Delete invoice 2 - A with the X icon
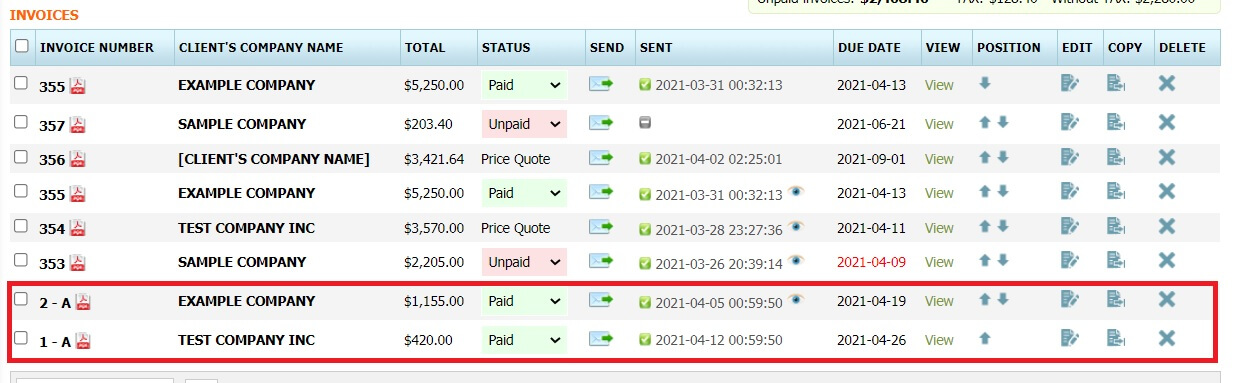 [1166, 300]
